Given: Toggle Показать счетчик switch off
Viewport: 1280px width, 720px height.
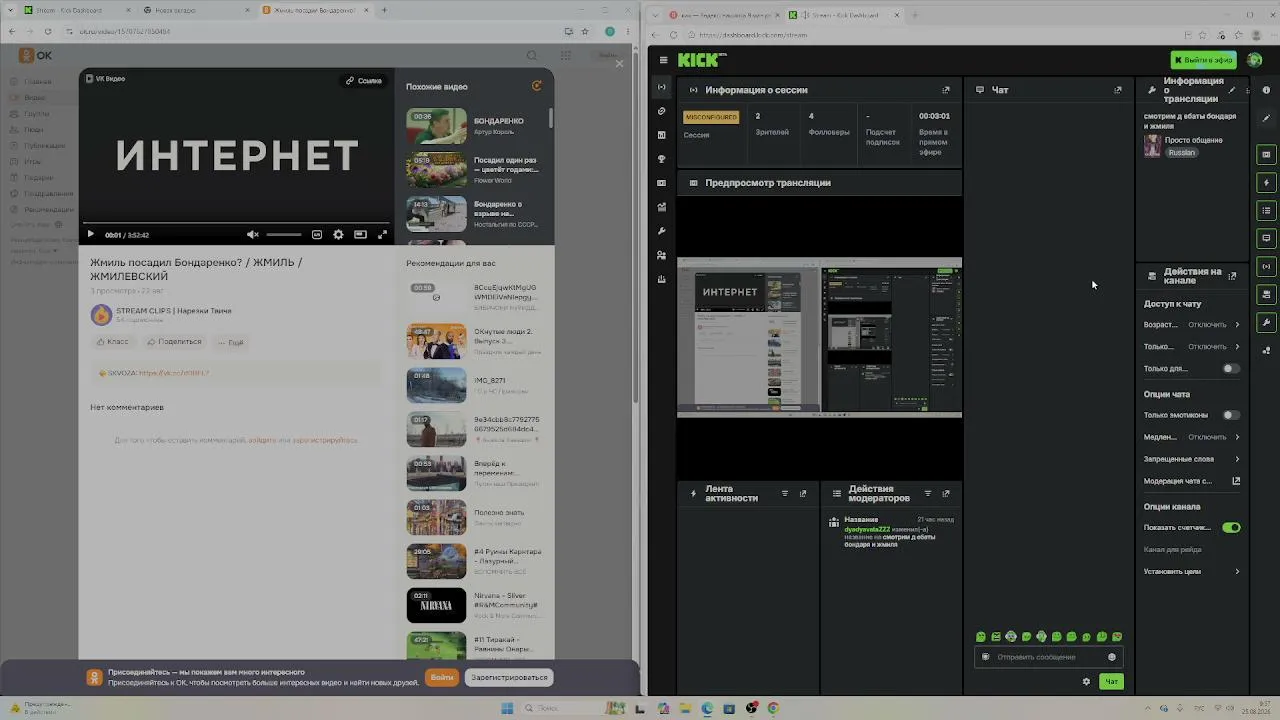Looking at the screenshot, I should pos(1231,528).
